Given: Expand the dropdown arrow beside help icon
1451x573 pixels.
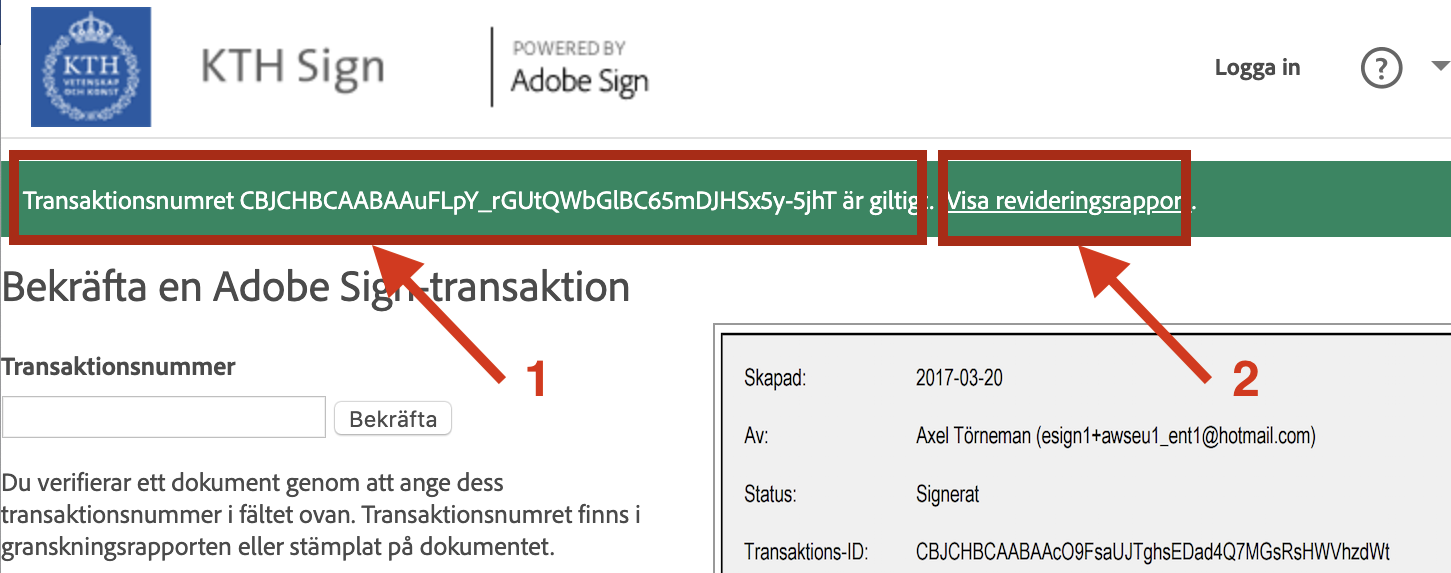Looking at the screenshot, I should 1440,66.
